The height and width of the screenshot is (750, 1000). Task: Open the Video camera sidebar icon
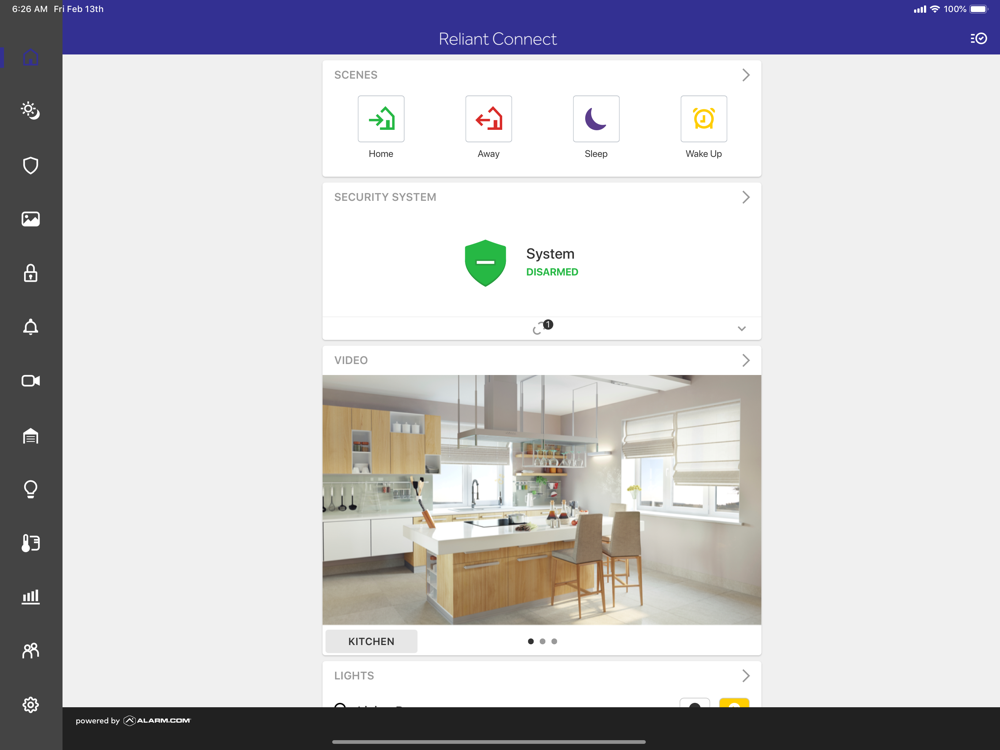coord(31,381)
